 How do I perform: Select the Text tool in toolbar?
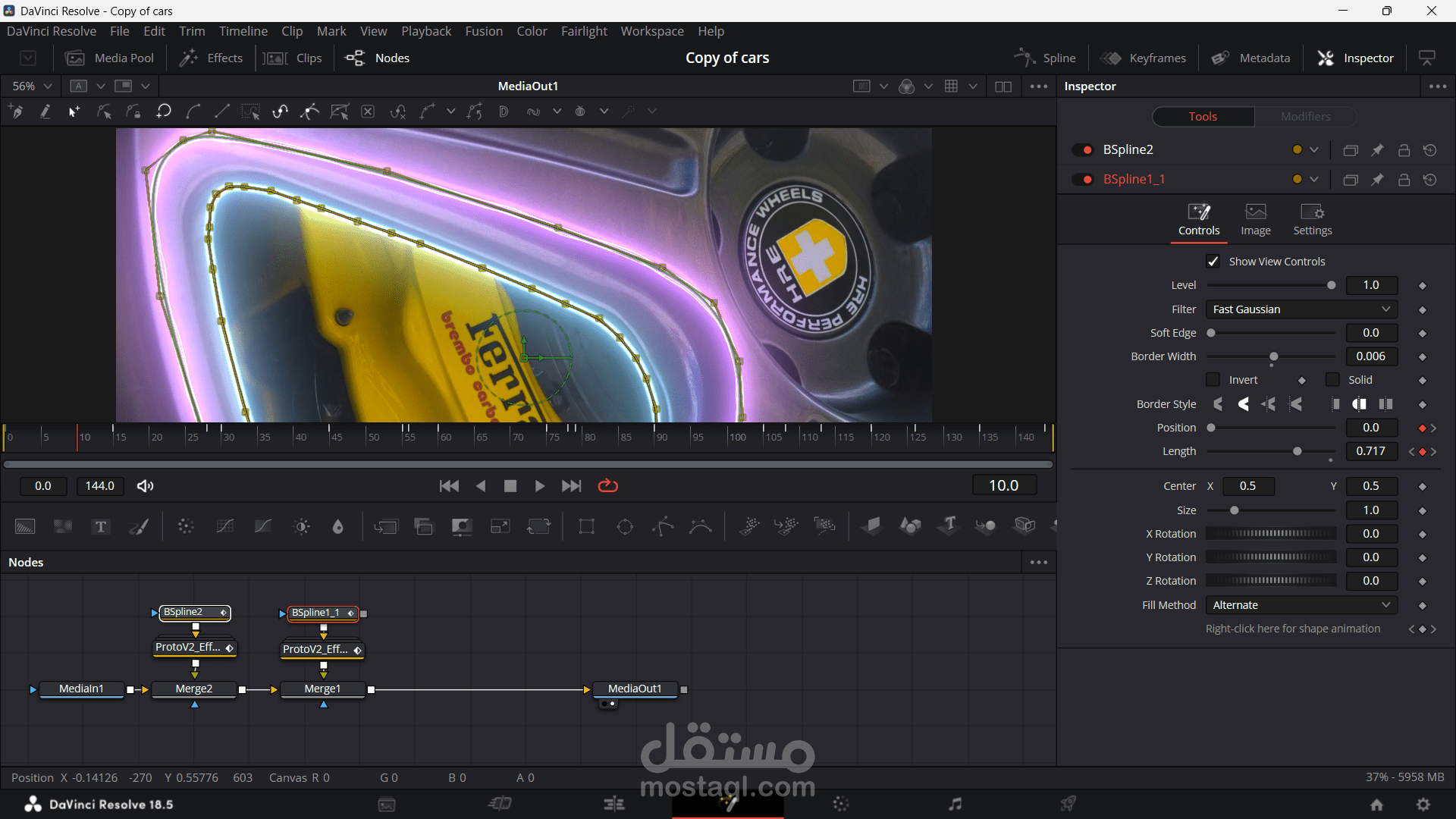pyautogui.click(x=100, y=526)
